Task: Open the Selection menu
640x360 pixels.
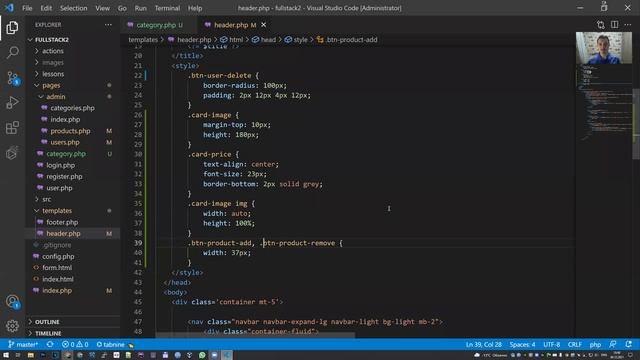Action: [x=73, y=8]
